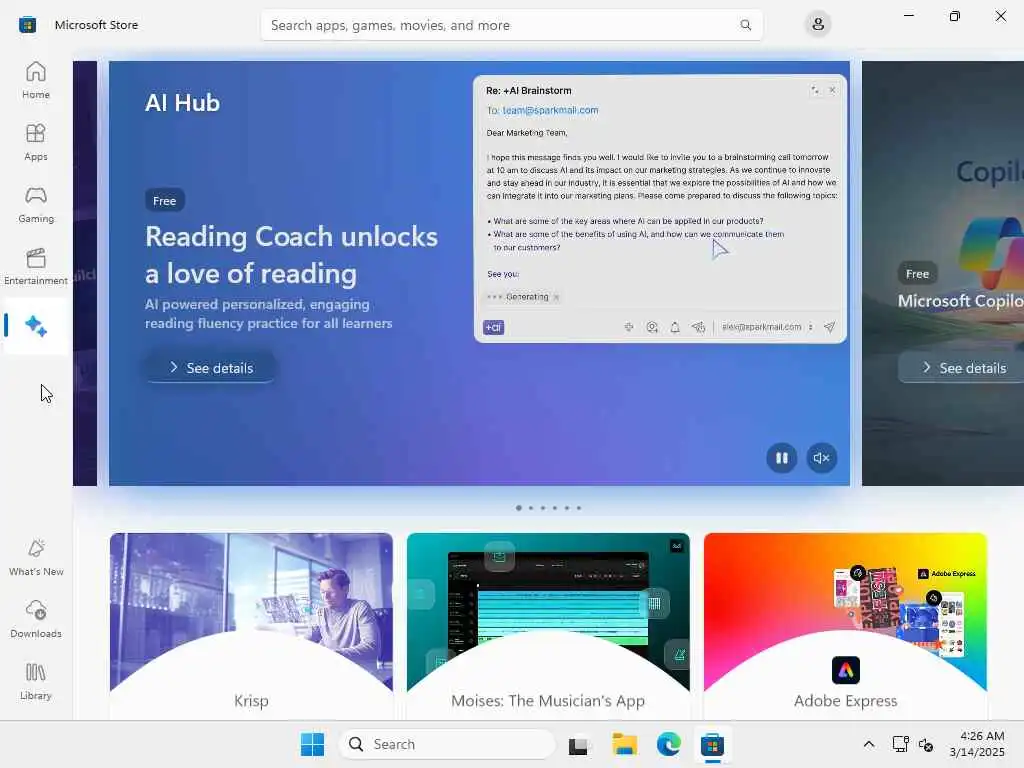Image resolution: width=1024 pixels, height=768 pixels.
Task: Open the Gaming section
Action: (x=36, y=204)
